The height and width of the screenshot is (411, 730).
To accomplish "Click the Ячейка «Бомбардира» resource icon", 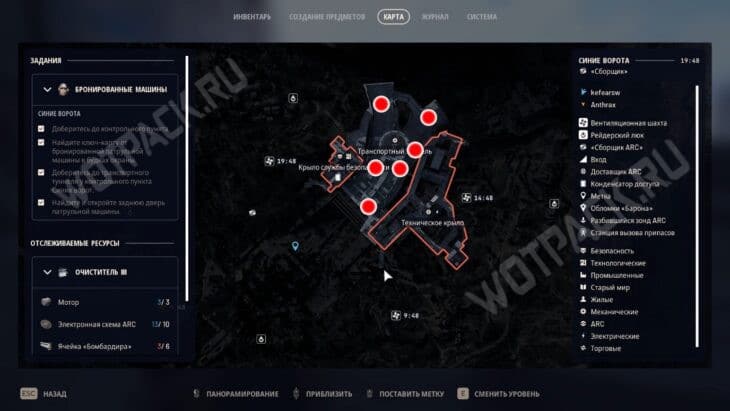I will [x=46, y=346].
